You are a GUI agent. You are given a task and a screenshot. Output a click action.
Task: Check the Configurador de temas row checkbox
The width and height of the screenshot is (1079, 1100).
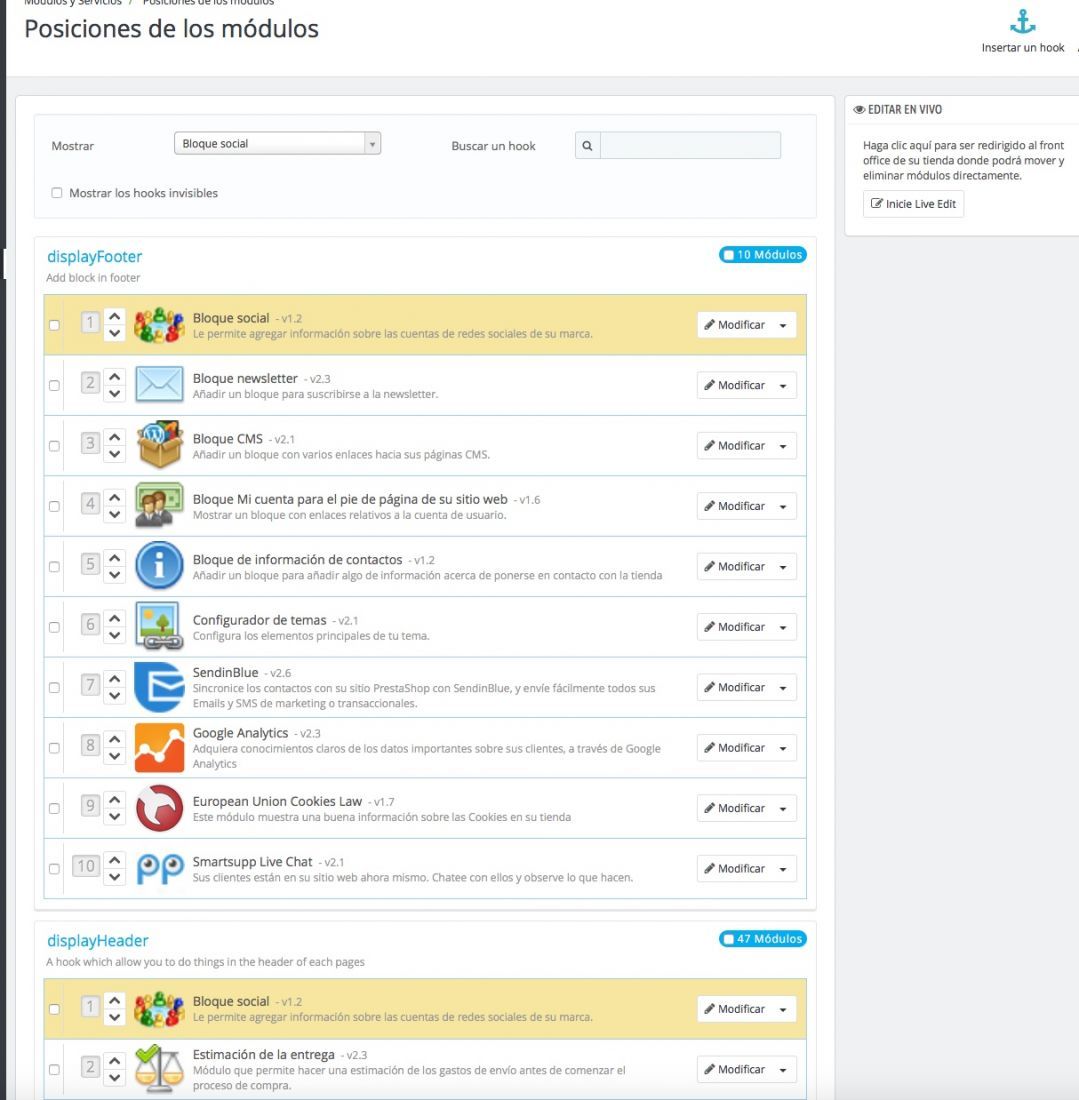coord(54,626)
